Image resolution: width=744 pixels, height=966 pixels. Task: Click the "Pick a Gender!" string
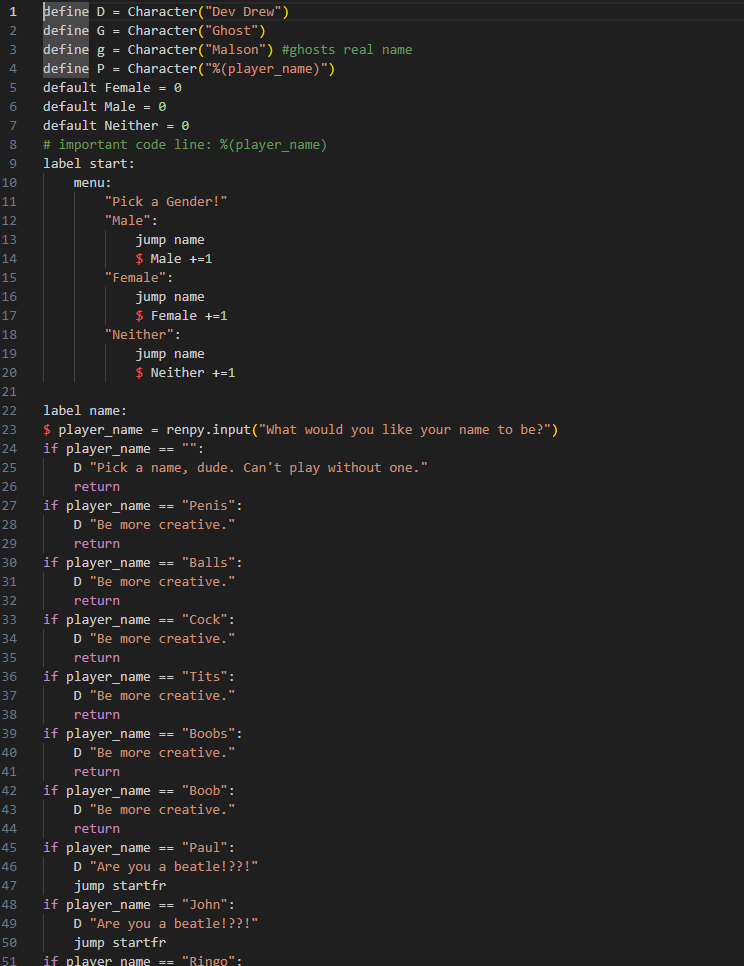(166, 201)
